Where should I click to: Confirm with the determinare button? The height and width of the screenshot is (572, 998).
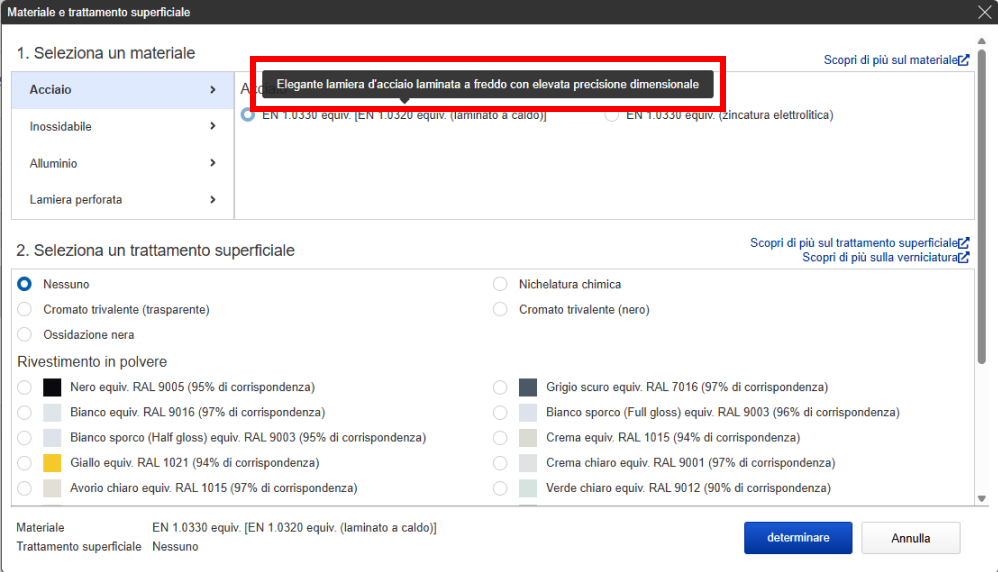798,538
